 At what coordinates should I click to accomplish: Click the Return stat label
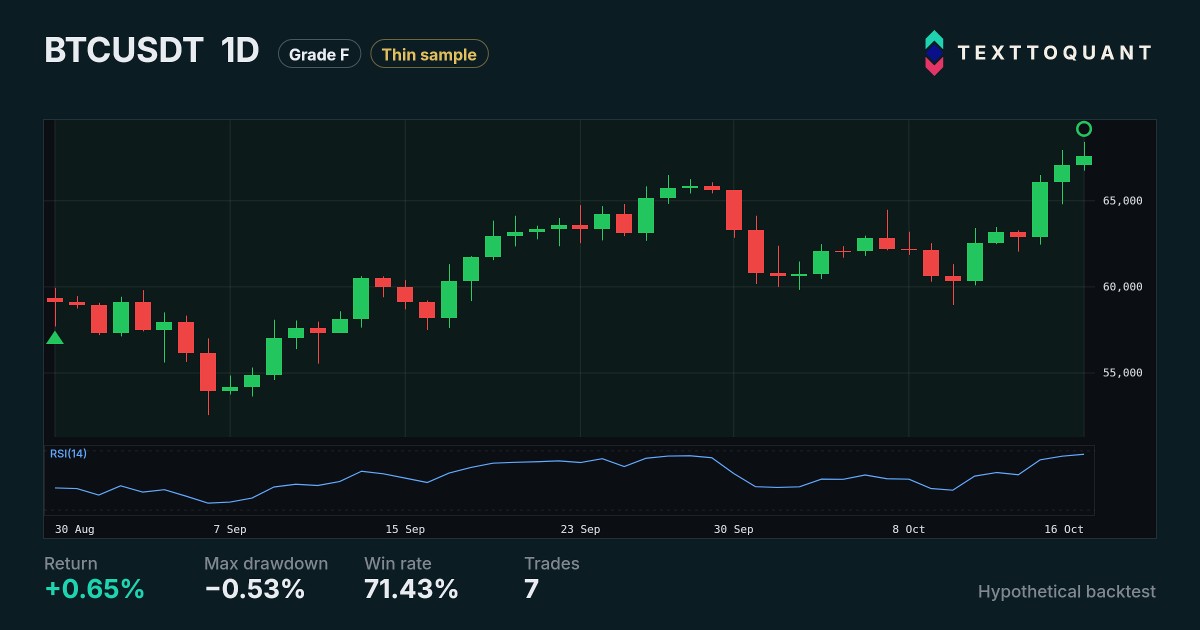pos(71,564)
